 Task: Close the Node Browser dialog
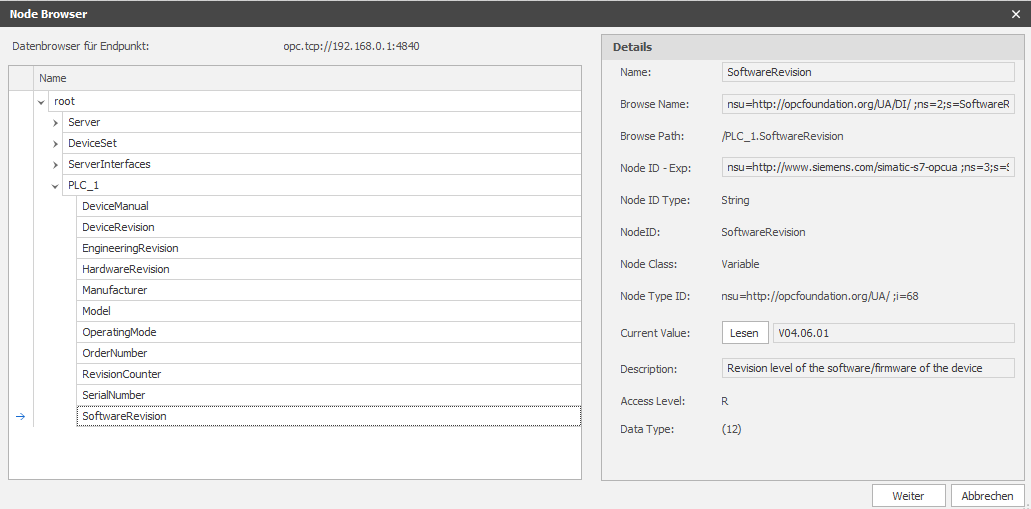(1016, 14)
